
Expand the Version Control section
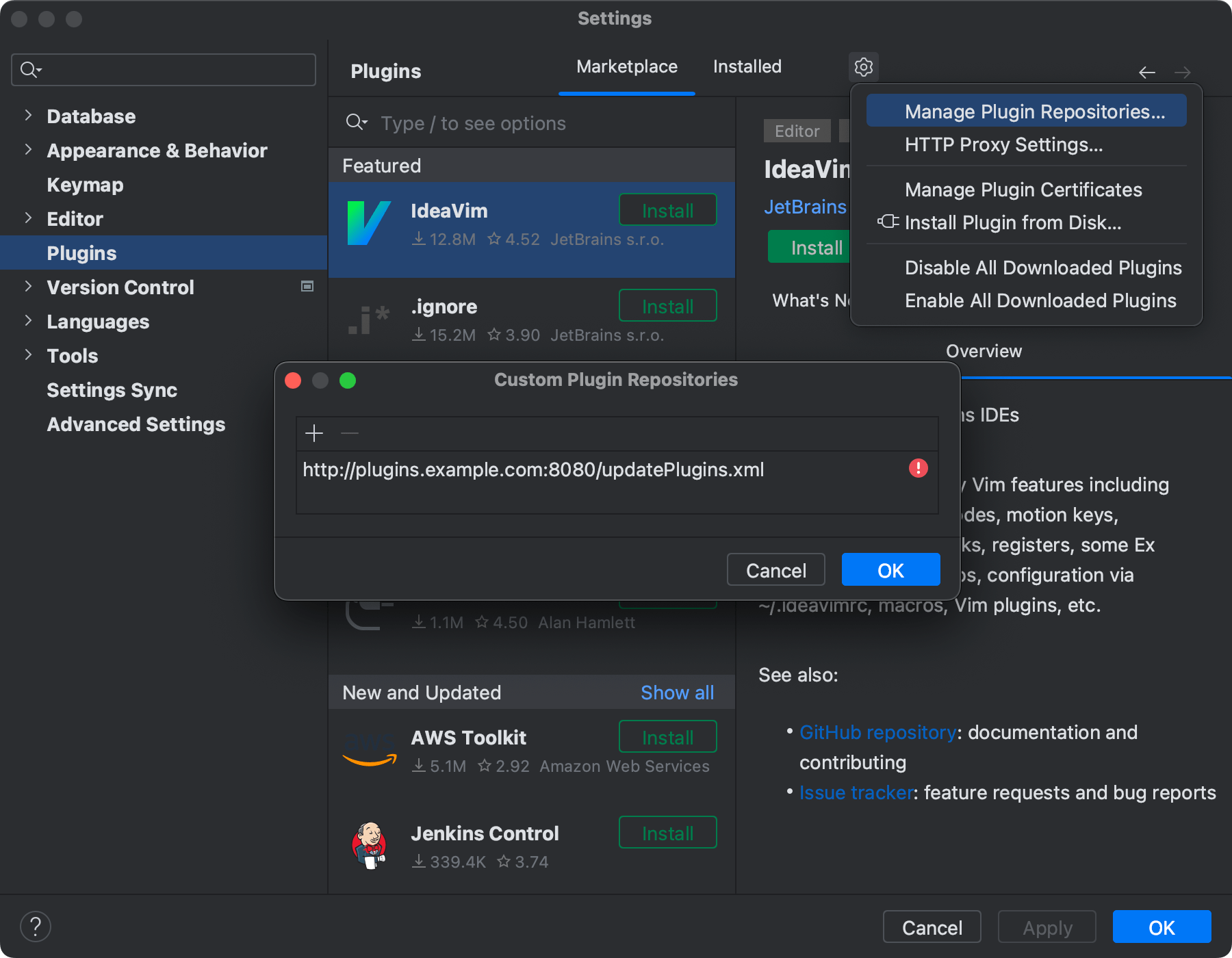pos(28,287)
